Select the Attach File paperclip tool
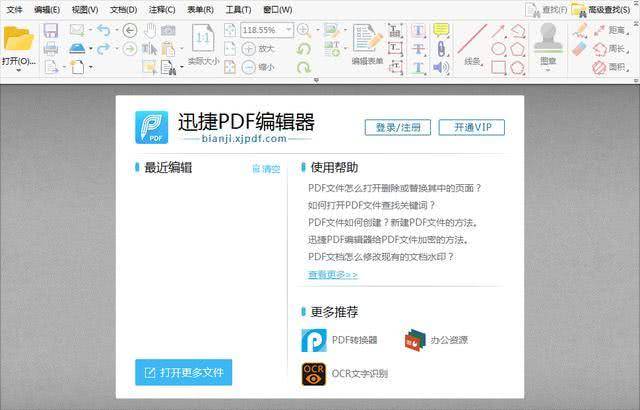 (x=441, y=48)
